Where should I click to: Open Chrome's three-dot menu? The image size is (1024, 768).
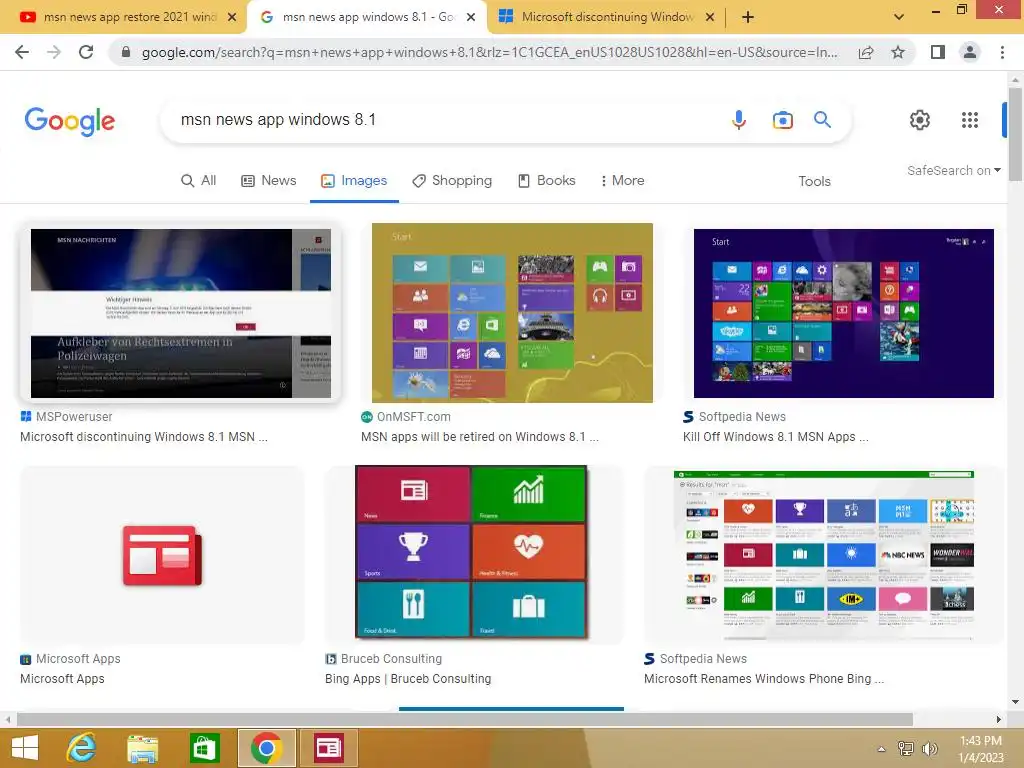[1002, 52]
